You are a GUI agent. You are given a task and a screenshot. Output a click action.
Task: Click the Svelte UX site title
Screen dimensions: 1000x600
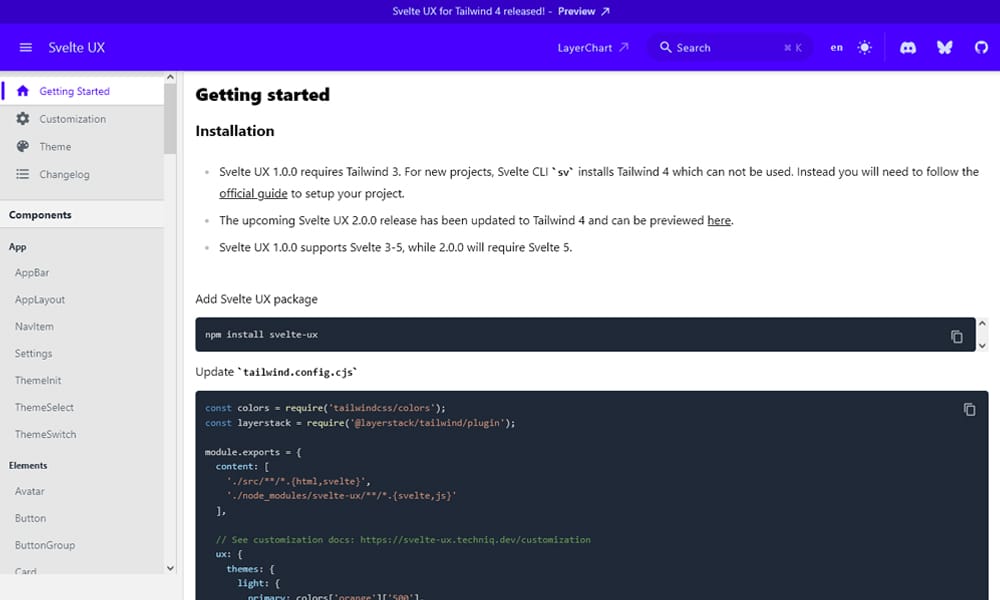[77, 48]
